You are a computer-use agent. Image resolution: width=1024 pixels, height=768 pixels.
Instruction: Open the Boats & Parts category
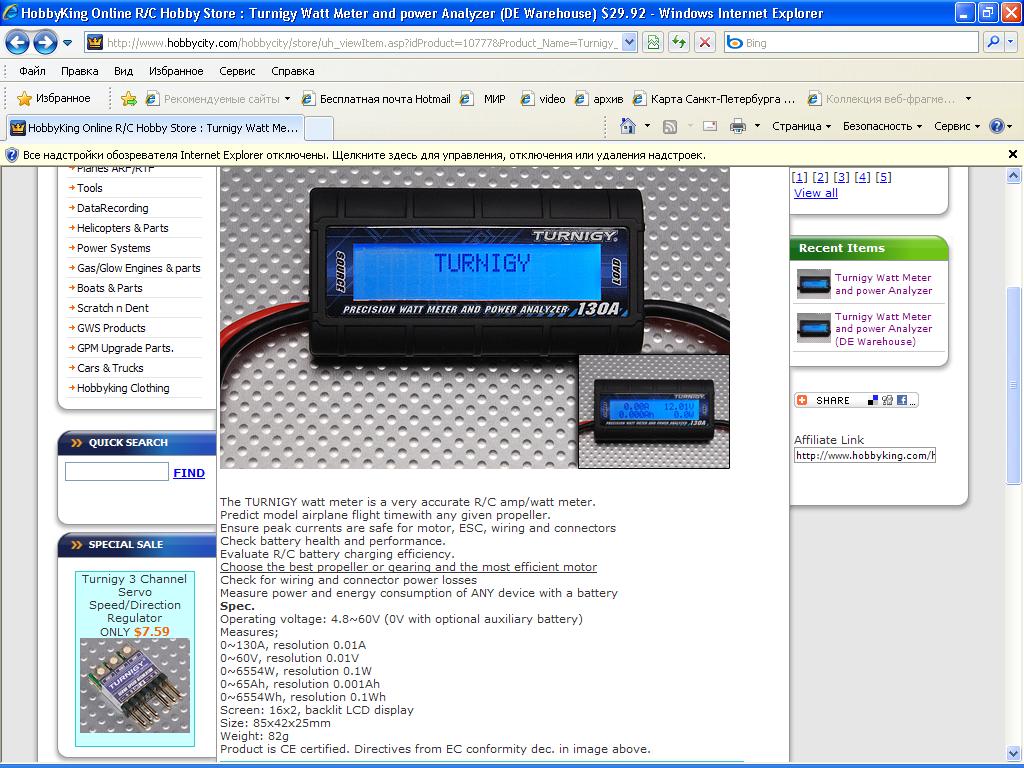110,288
